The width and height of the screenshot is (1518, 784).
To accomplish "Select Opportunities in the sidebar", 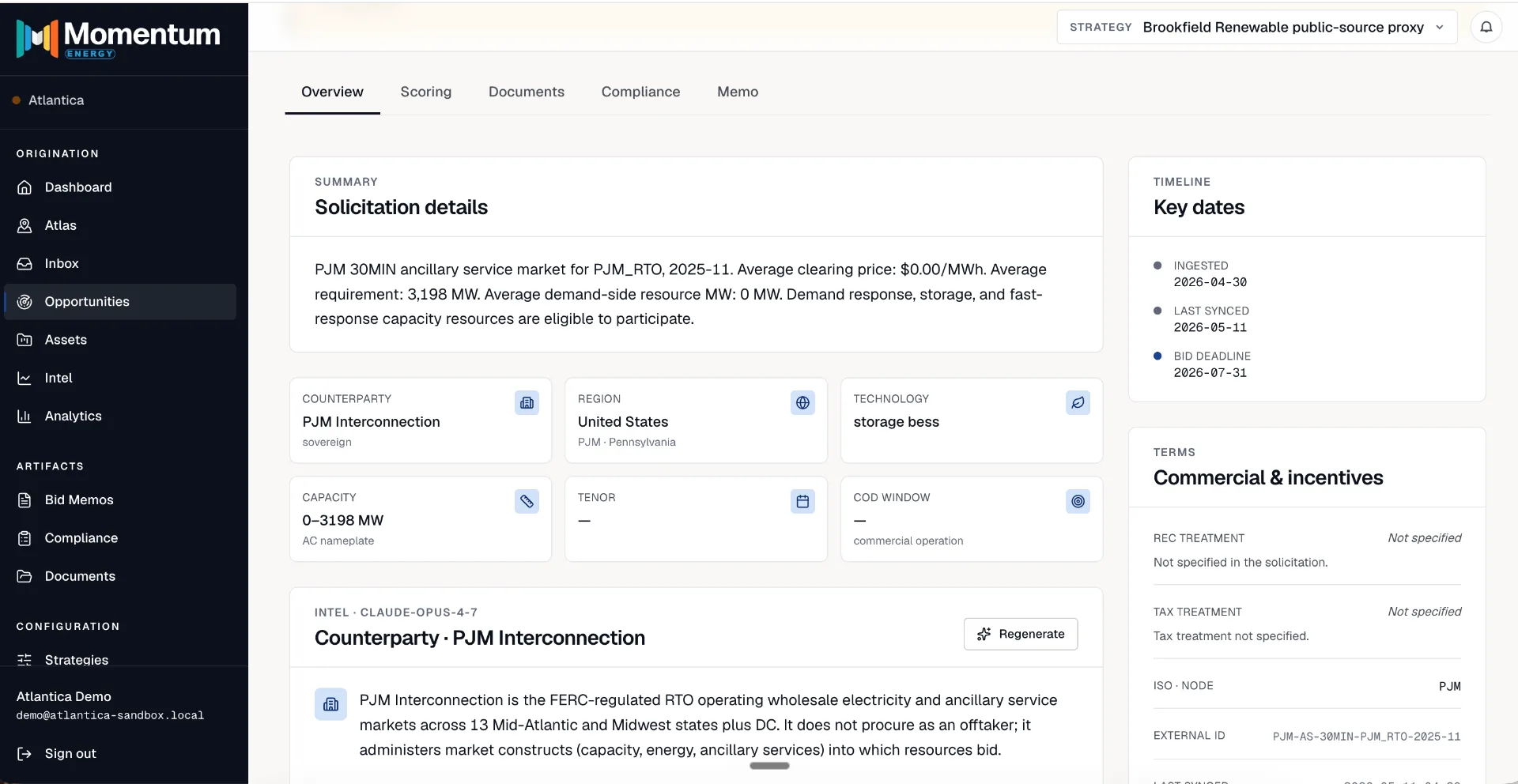I will 120,302.
